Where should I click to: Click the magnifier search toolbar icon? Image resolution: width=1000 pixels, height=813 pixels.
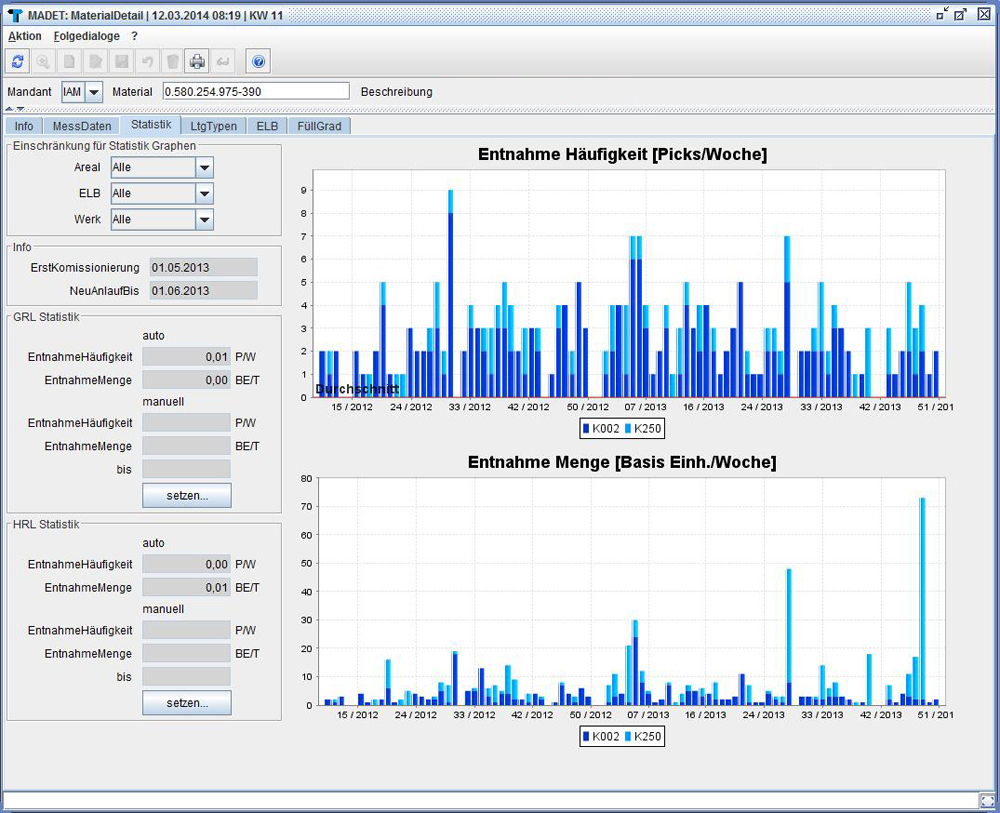(x=43, y=61)
